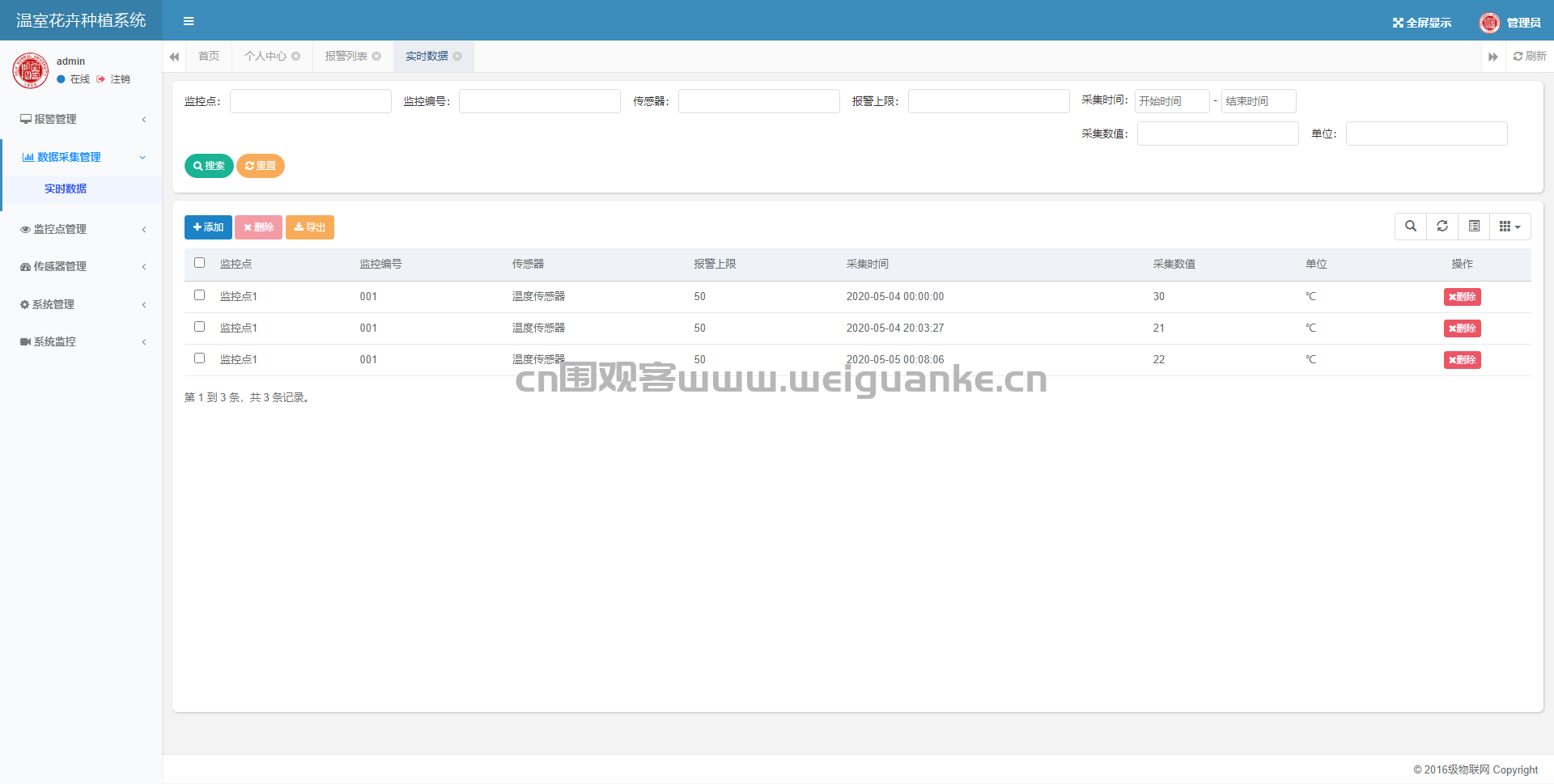Collapse the 数据采集管理 sidebar menu
1554x784 pixels.
click(81, 157)
